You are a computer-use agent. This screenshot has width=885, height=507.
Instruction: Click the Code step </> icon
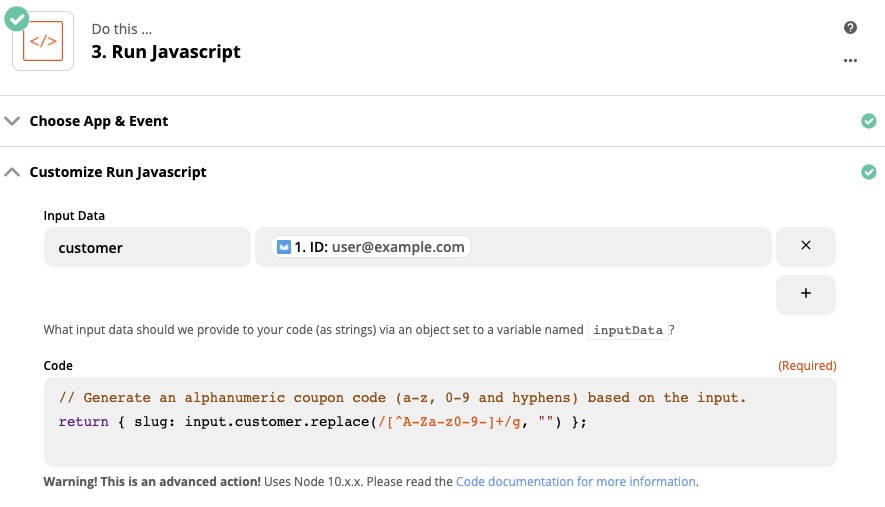(x=43, y=42)
